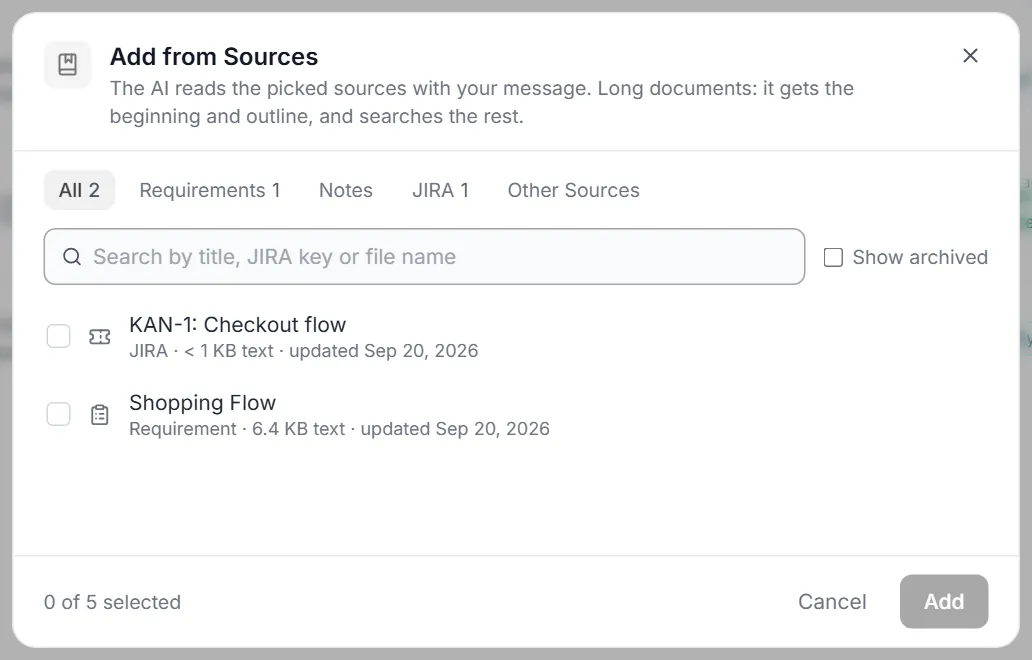The height and width of the screenshot is (660, 1032).
Task: Click the magnifier icon in the search box
Action: (72, 257)
